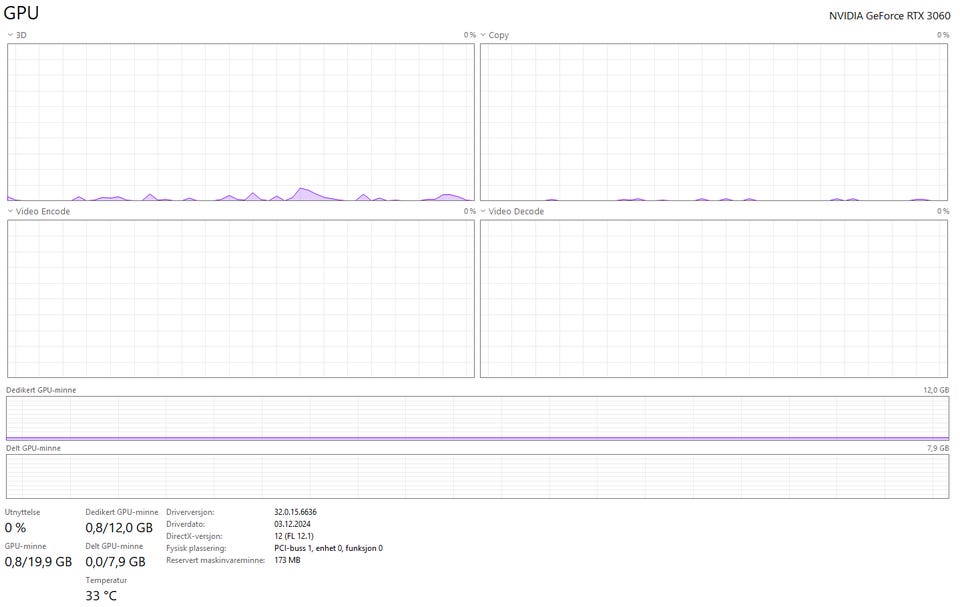This screenshot has height=607, width=960.
Task: Select the 0,8/19,9 GB GPU-minne value
Action: point(38,562)
